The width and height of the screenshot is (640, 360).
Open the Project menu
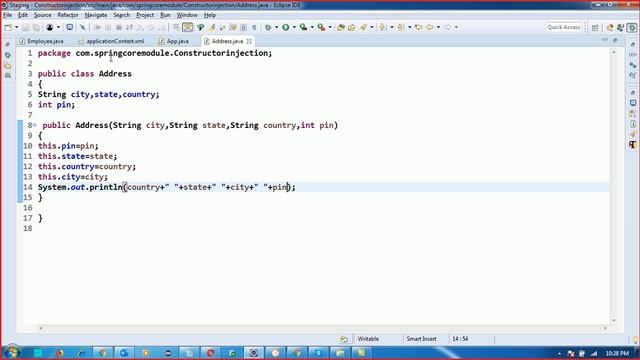tap(145, 15)
